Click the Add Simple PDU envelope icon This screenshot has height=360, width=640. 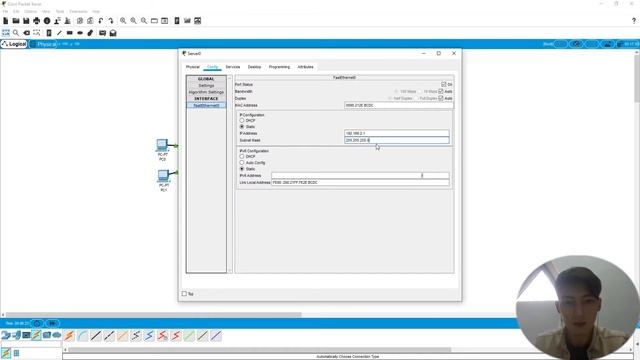[x=102, y=33]
